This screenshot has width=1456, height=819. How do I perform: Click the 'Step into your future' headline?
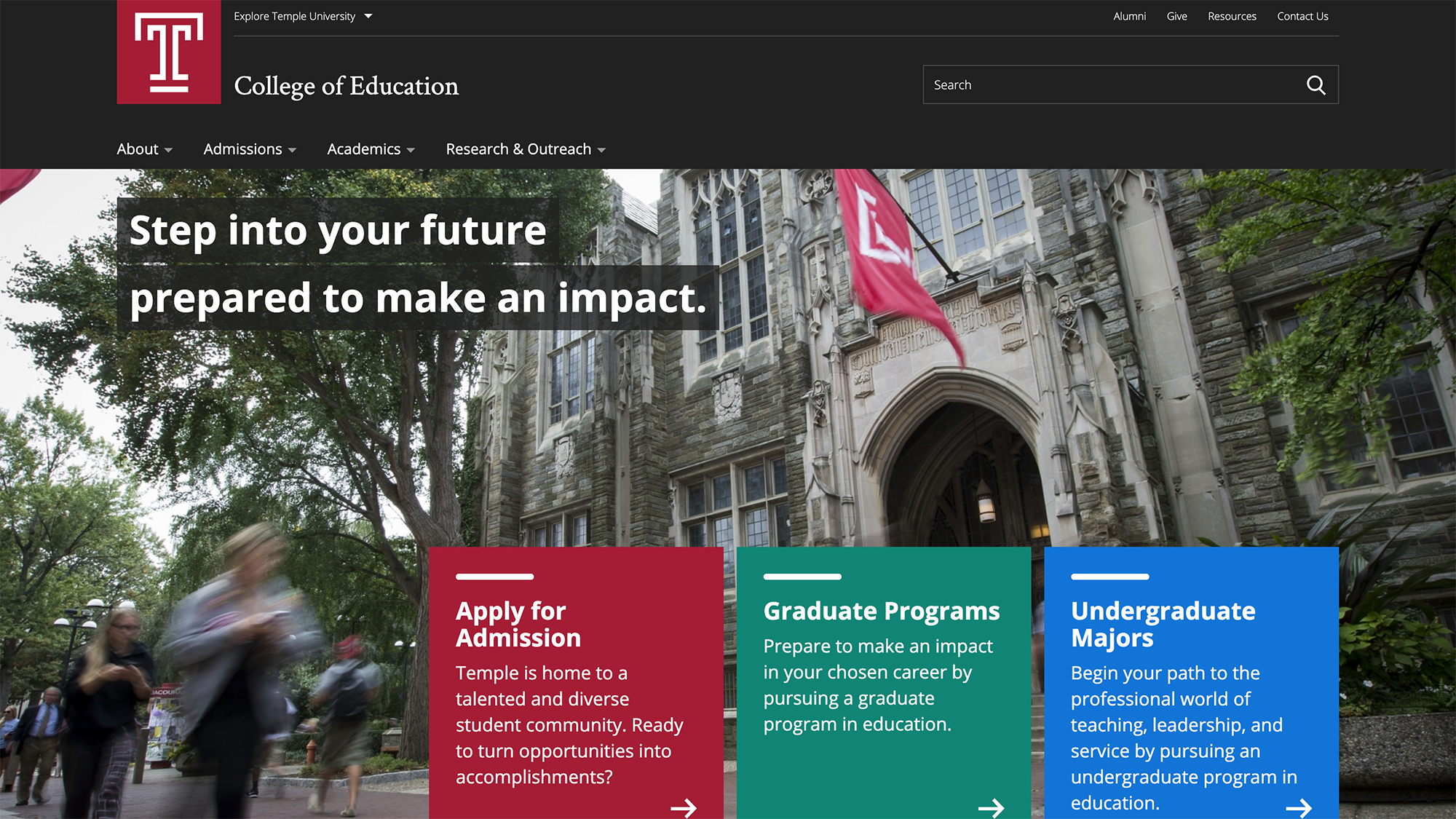point(338,230)
